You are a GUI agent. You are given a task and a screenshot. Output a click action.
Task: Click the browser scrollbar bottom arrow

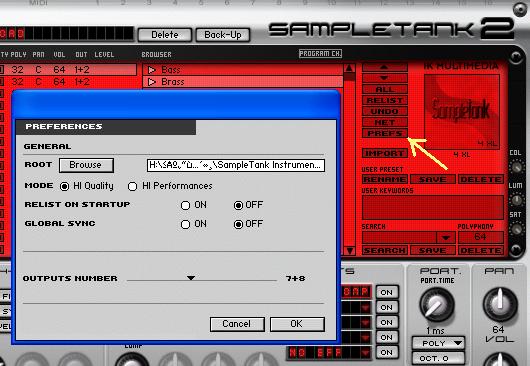tap(350, 250)
